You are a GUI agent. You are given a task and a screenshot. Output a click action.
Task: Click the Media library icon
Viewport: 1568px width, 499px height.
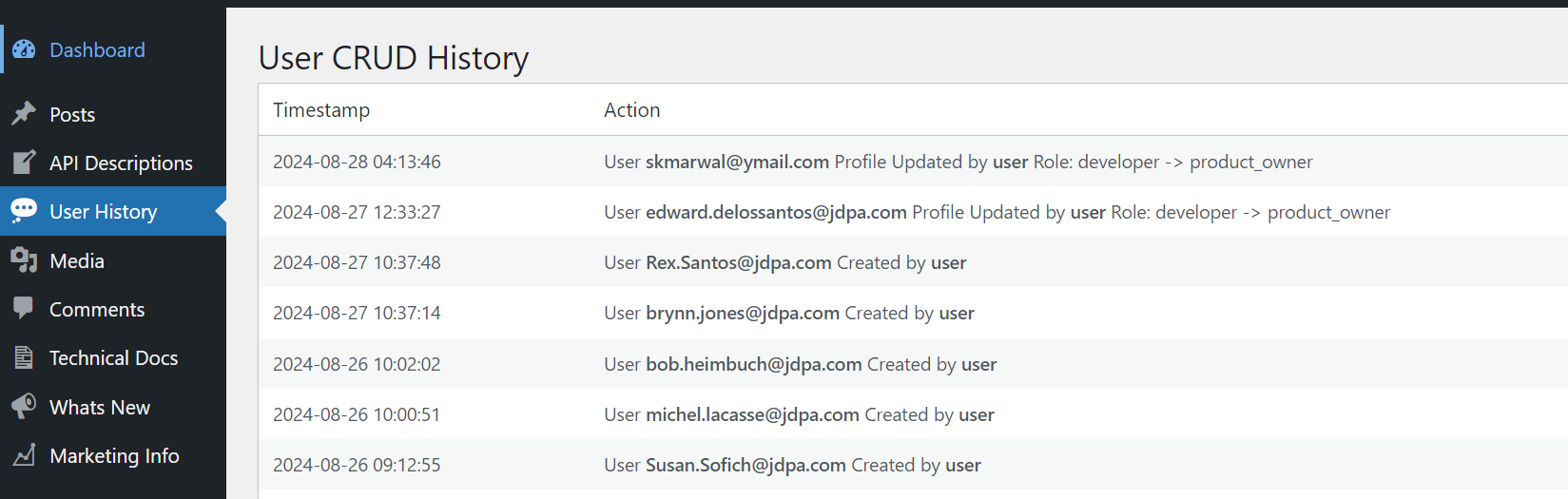pos(24,260)
